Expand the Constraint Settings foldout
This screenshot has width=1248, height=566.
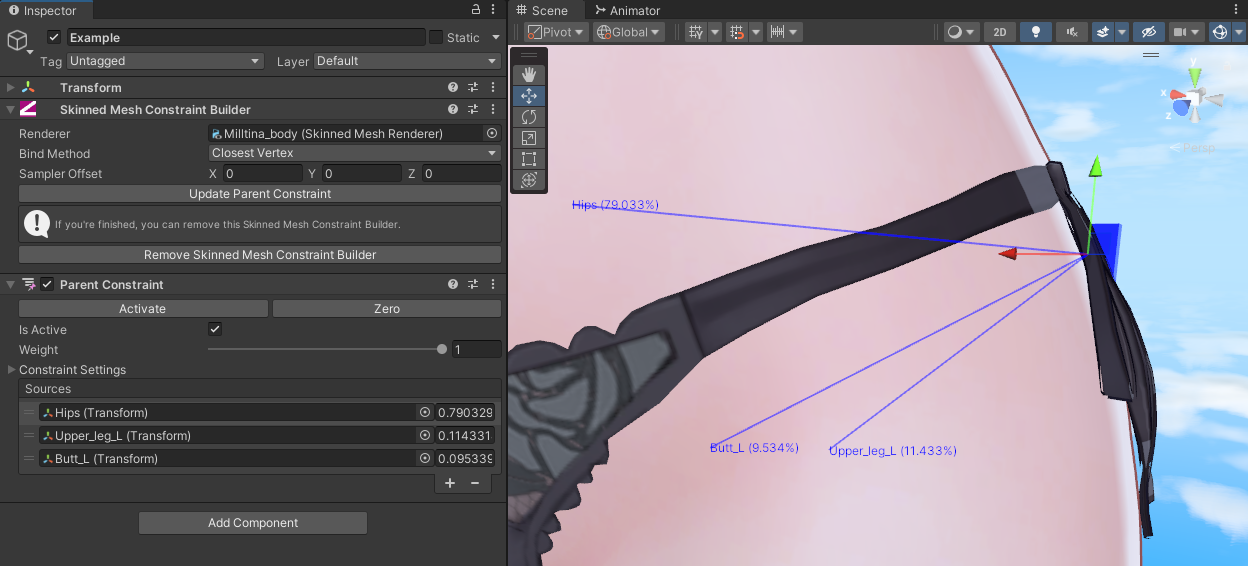pos(11,369)
